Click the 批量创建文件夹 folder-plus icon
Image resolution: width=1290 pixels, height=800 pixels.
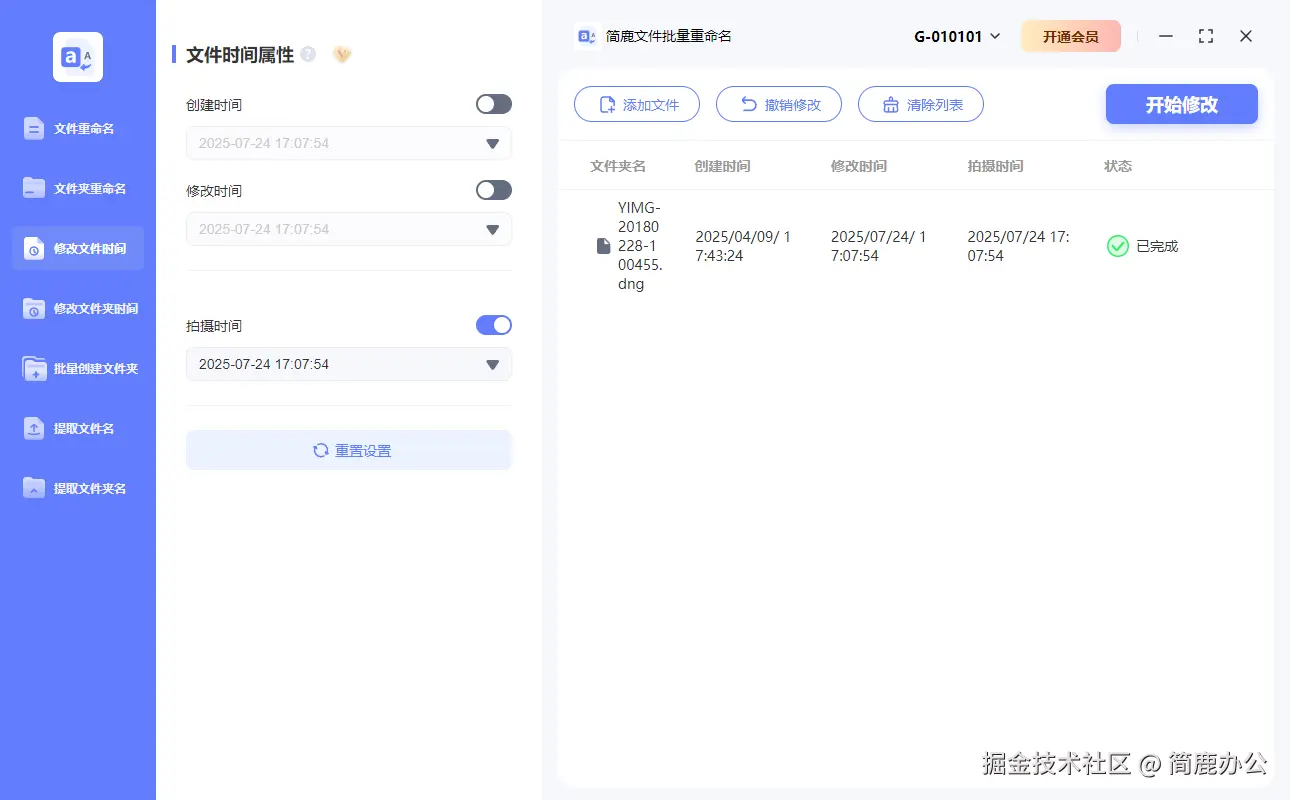[x=34, y=368]
